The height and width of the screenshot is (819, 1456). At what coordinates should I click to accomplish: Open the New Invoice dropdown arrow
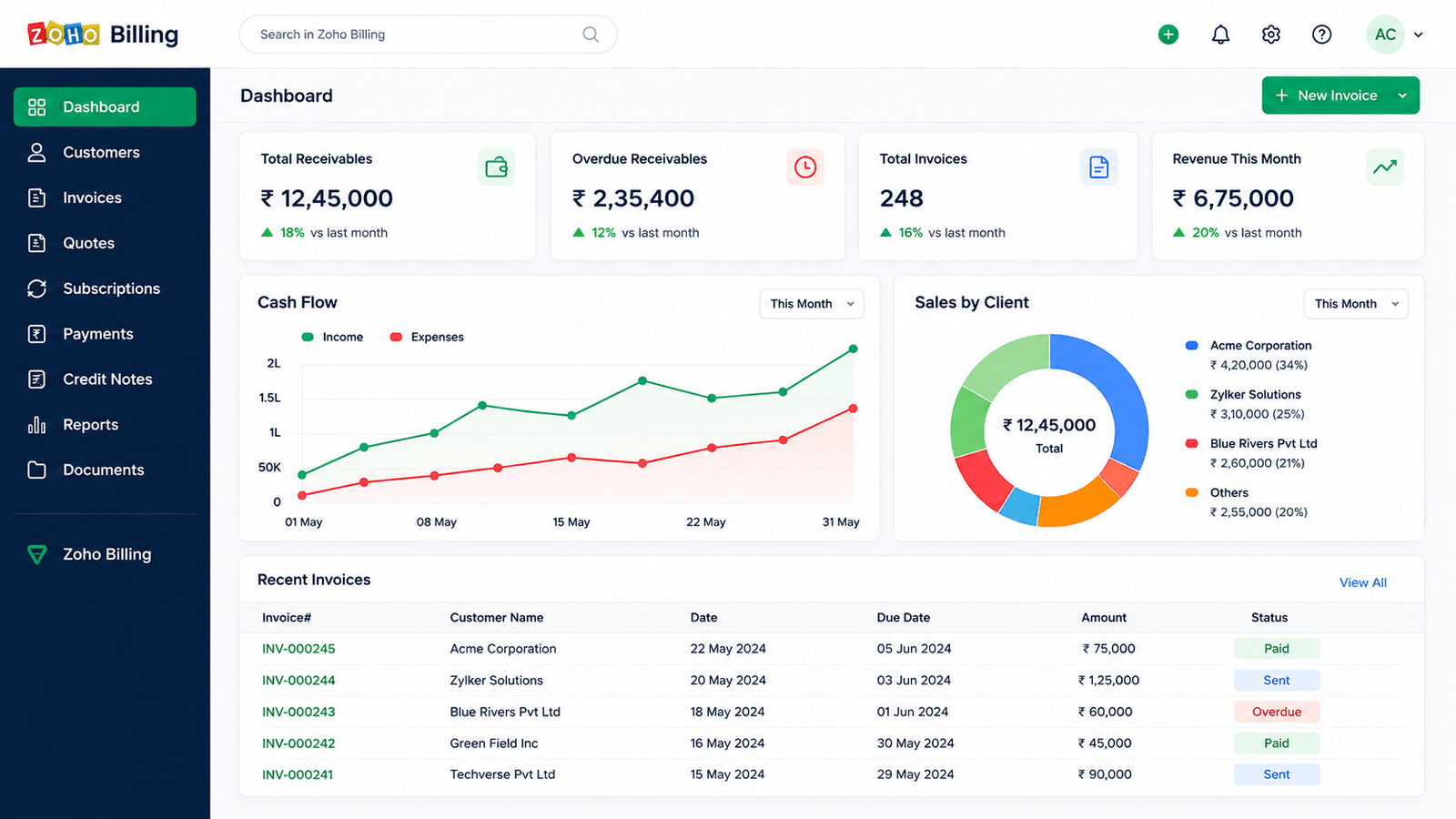click(1402, 96)
